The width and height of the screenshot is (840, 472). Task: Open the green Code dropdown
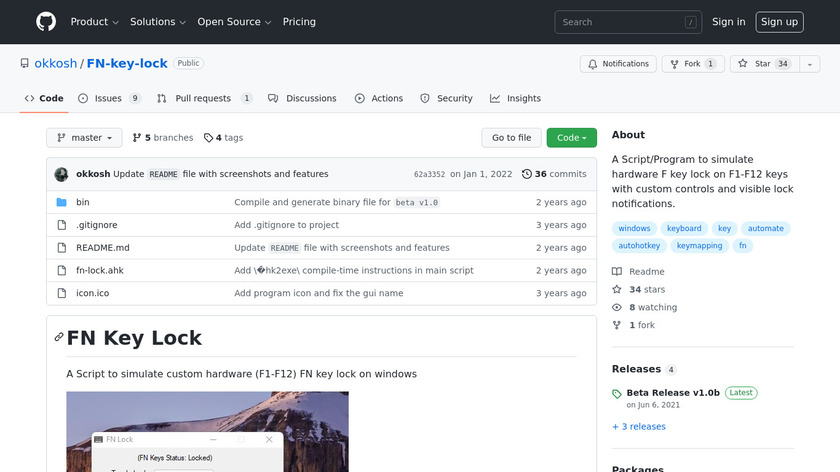571,138
